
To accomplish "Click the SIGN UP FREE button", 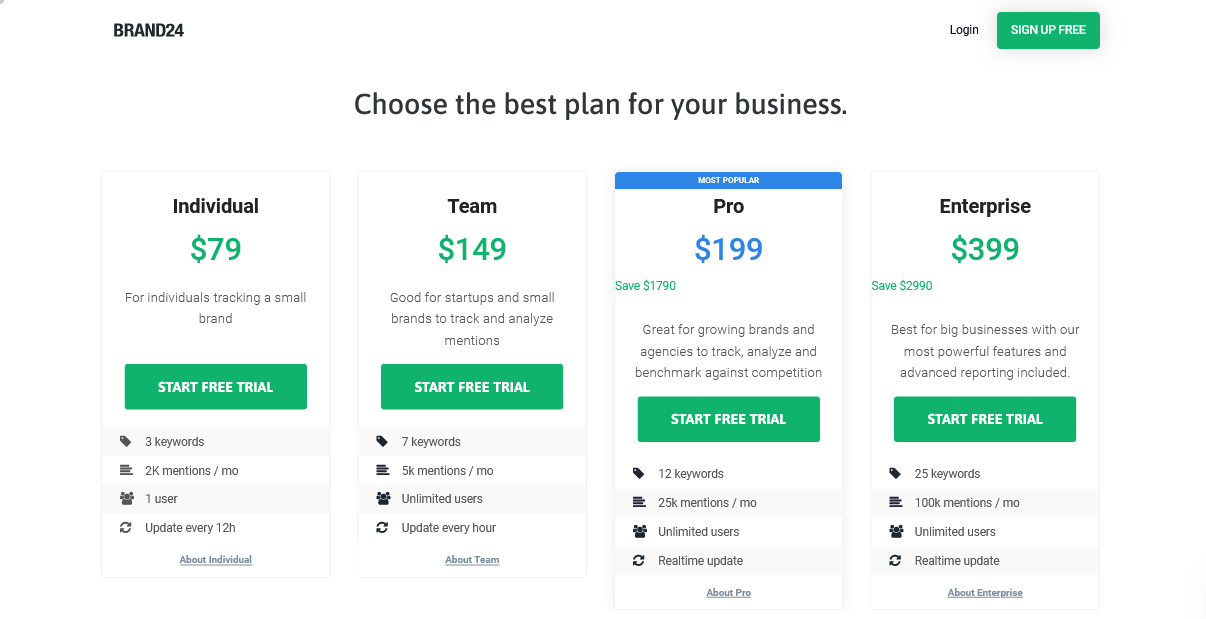I will tap(1048, 30).
